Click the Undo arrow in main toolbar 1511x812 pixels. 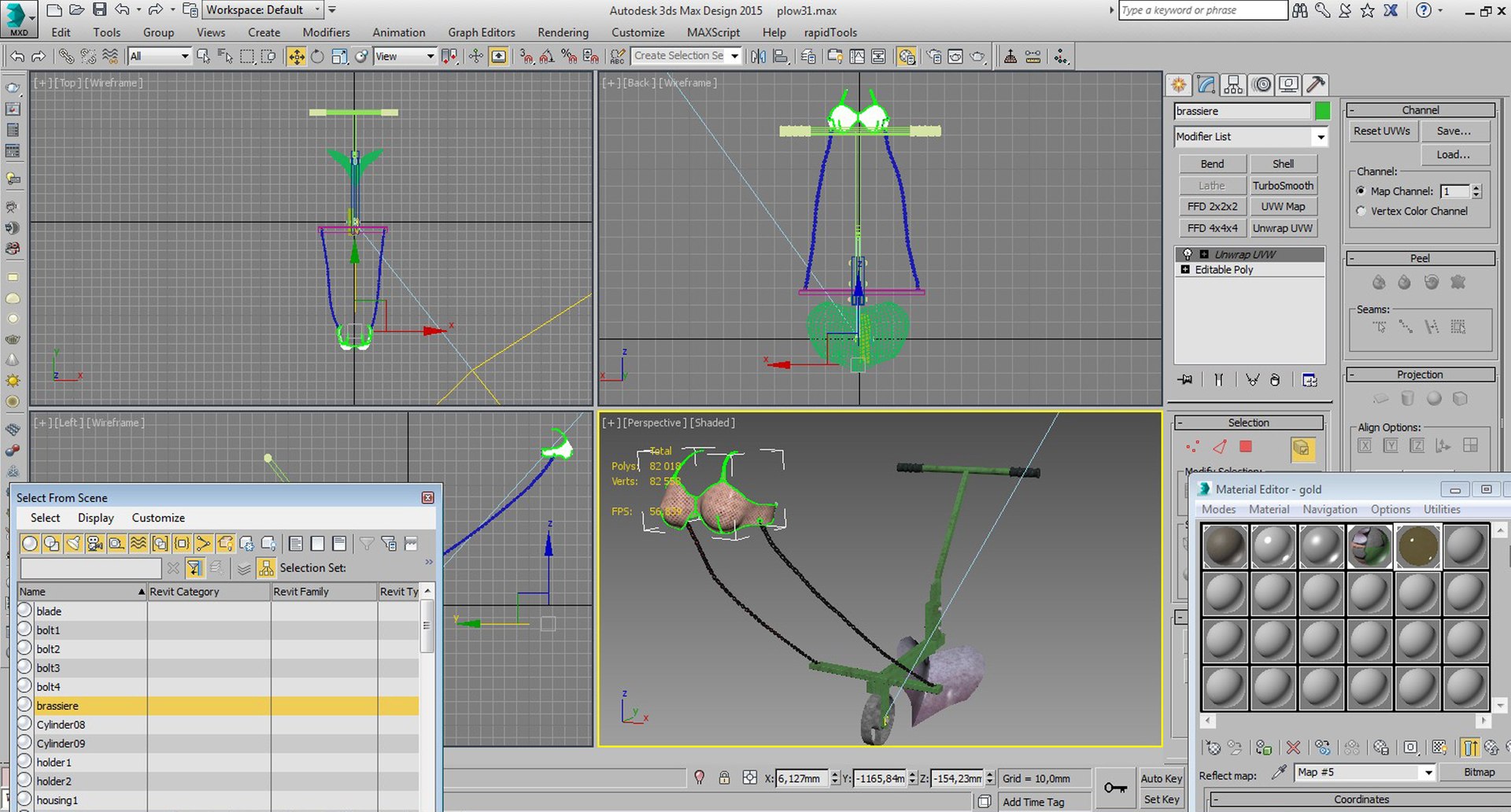point(17,57)
